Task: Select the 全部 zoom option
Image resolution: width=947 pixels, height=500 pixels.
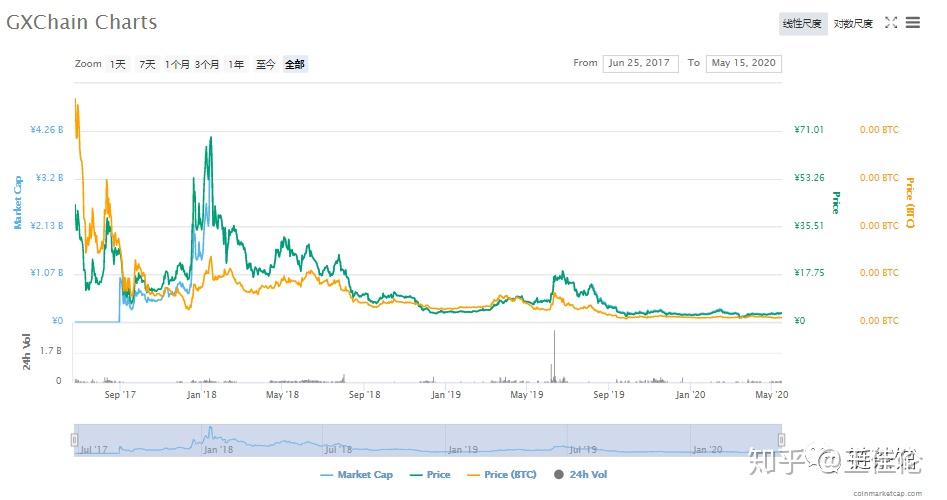Action: click(295, 64)
